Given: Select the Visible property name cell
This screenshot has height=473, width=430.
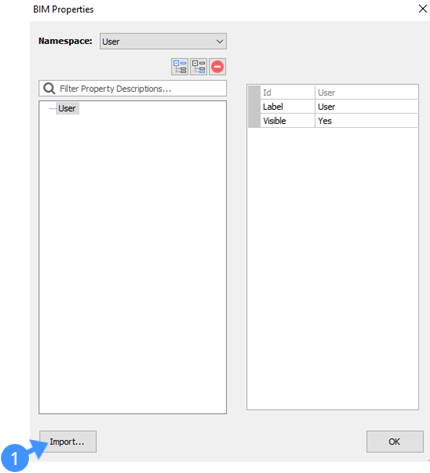Looking at the screenshot, I should 287,121.
